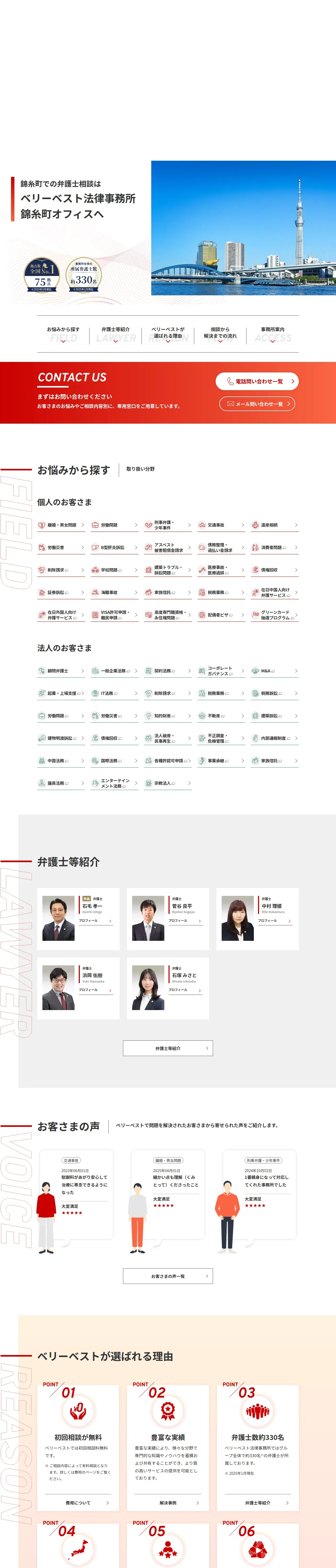Click the 消費者問題 icon

255,547
